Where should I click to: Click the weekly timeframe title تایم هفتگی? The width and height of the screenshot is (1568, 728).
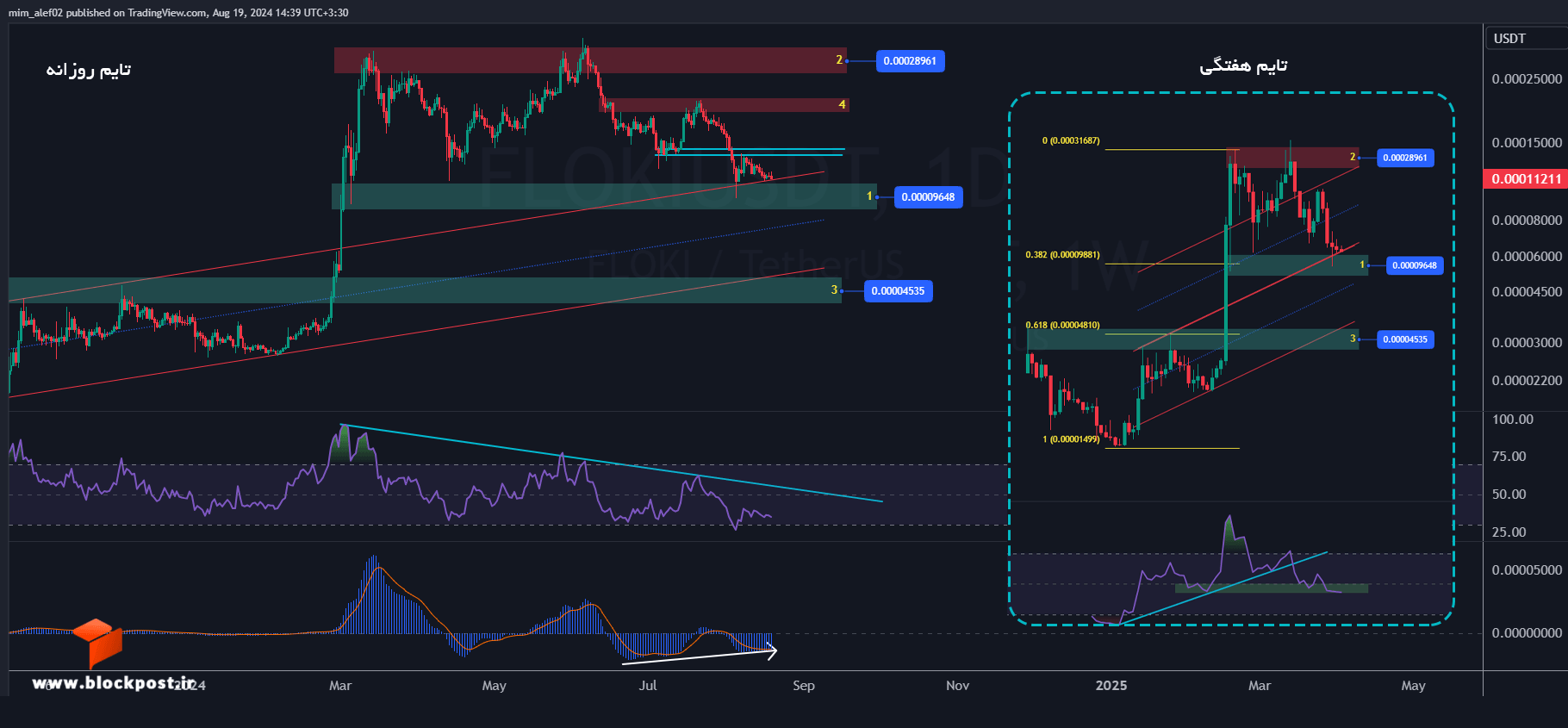click(x=1243, y=65)
